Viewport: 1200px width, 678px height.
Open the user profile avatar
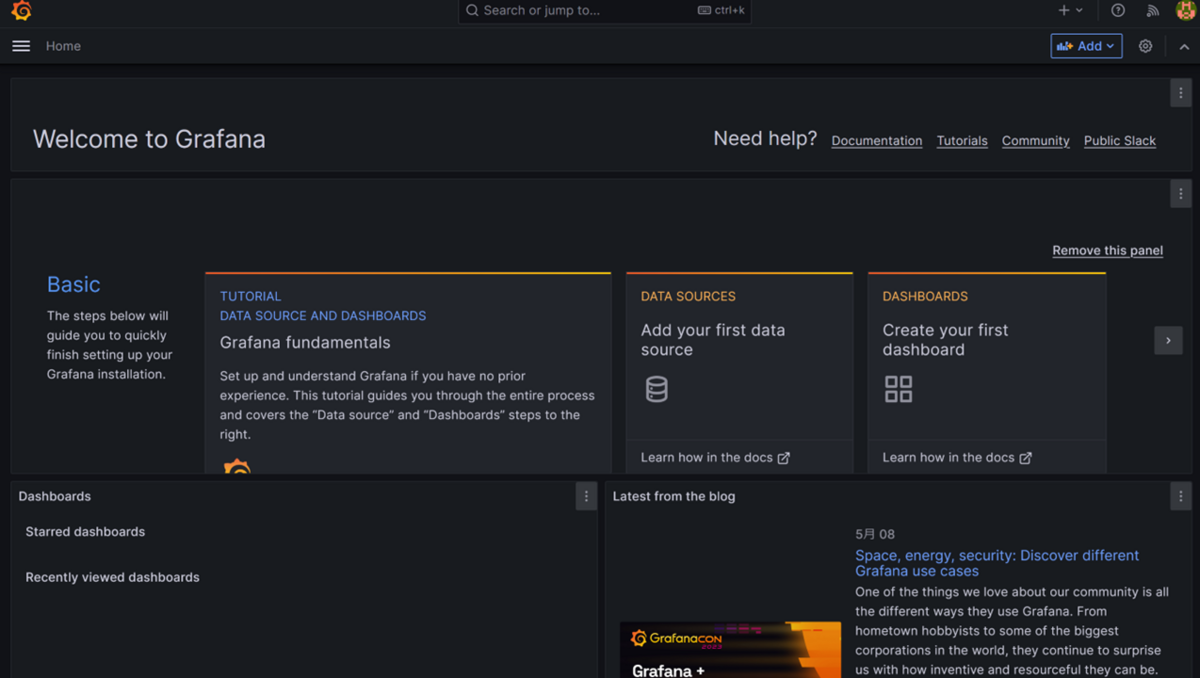pos(1185,10)
